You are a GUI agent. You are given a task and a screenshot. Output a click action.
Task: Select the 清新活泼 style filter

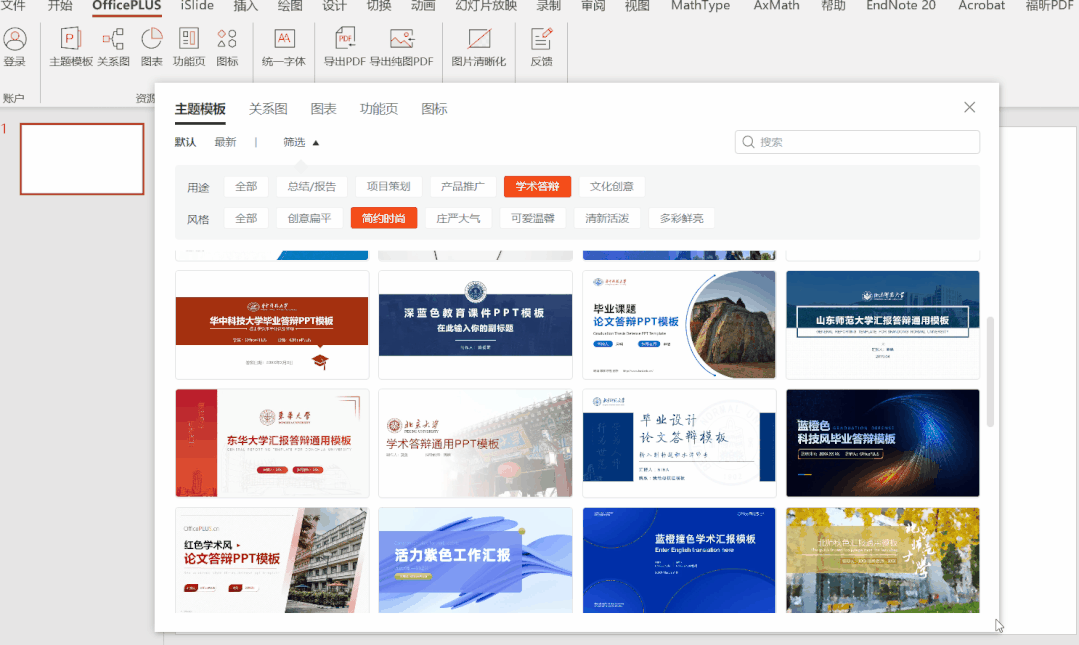coord(607,218)
